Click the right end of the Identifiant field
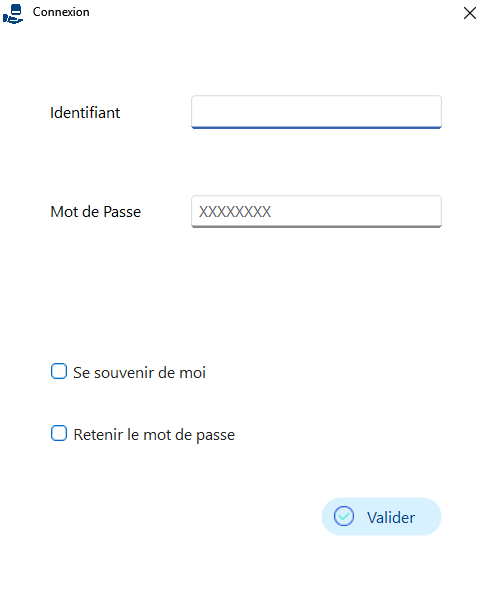The image size is (487, 609). coord(431,112)
